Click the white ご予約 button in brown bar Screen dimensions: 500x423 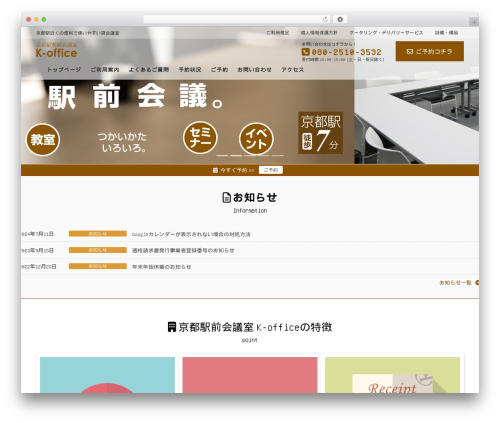pyautogui.click(x=271, y=170)
